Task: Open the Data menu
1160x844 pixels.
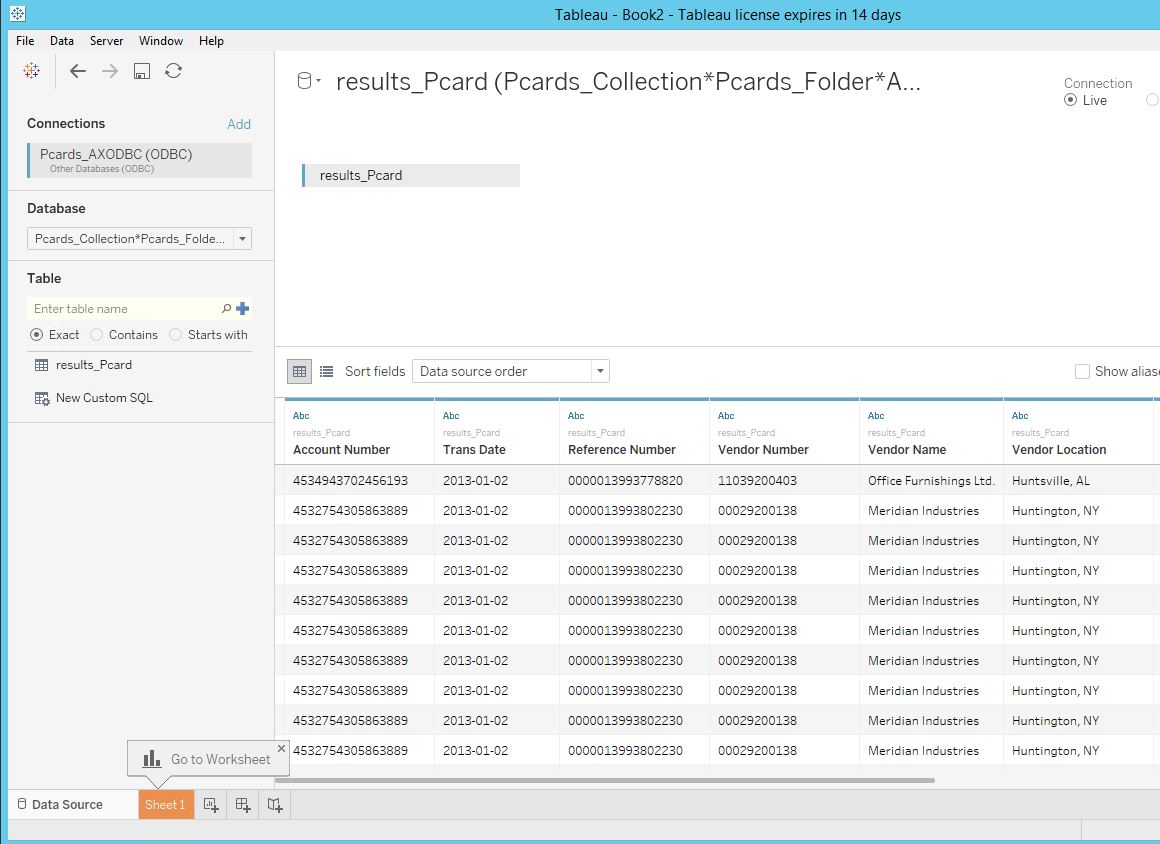Action: pyautogui.click(x=61, y=41)
